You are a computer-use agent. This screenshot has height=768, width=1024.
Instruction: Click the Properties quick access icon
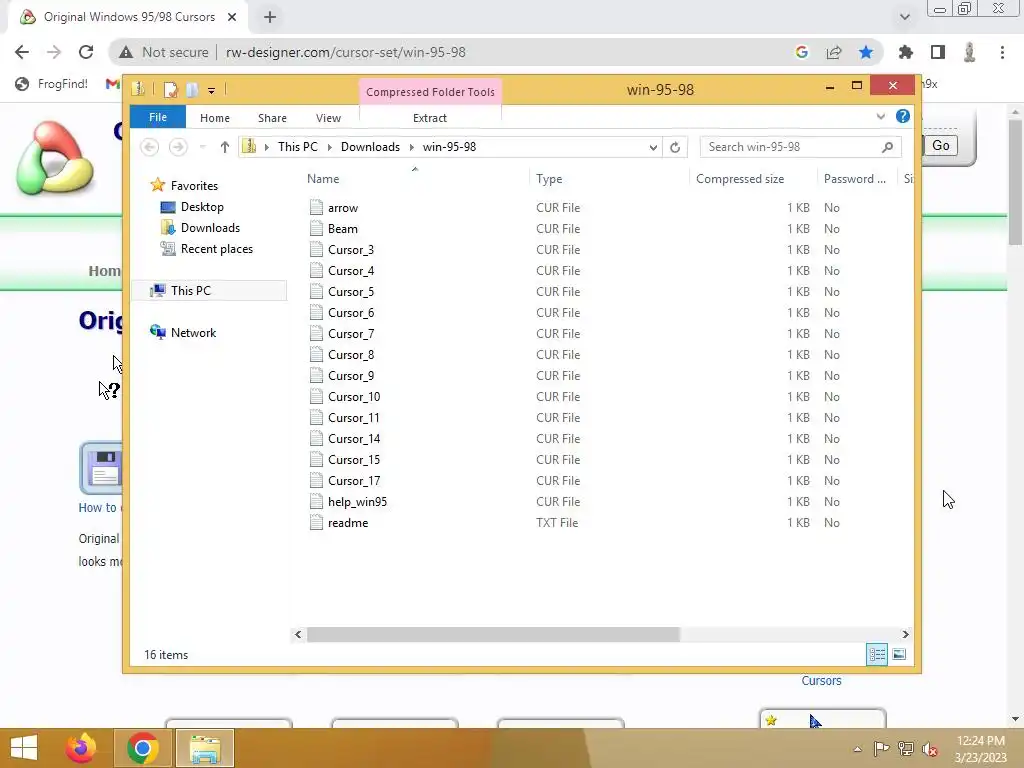point(170,89)
